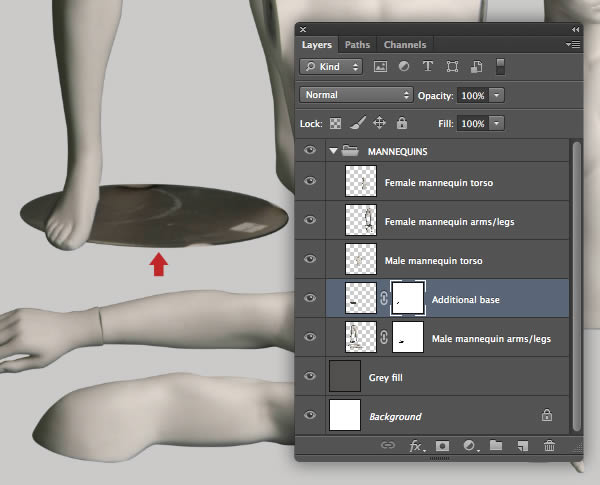Open the Opacity slider dropdown arrow
600x485 pixels.
point(497,95)
